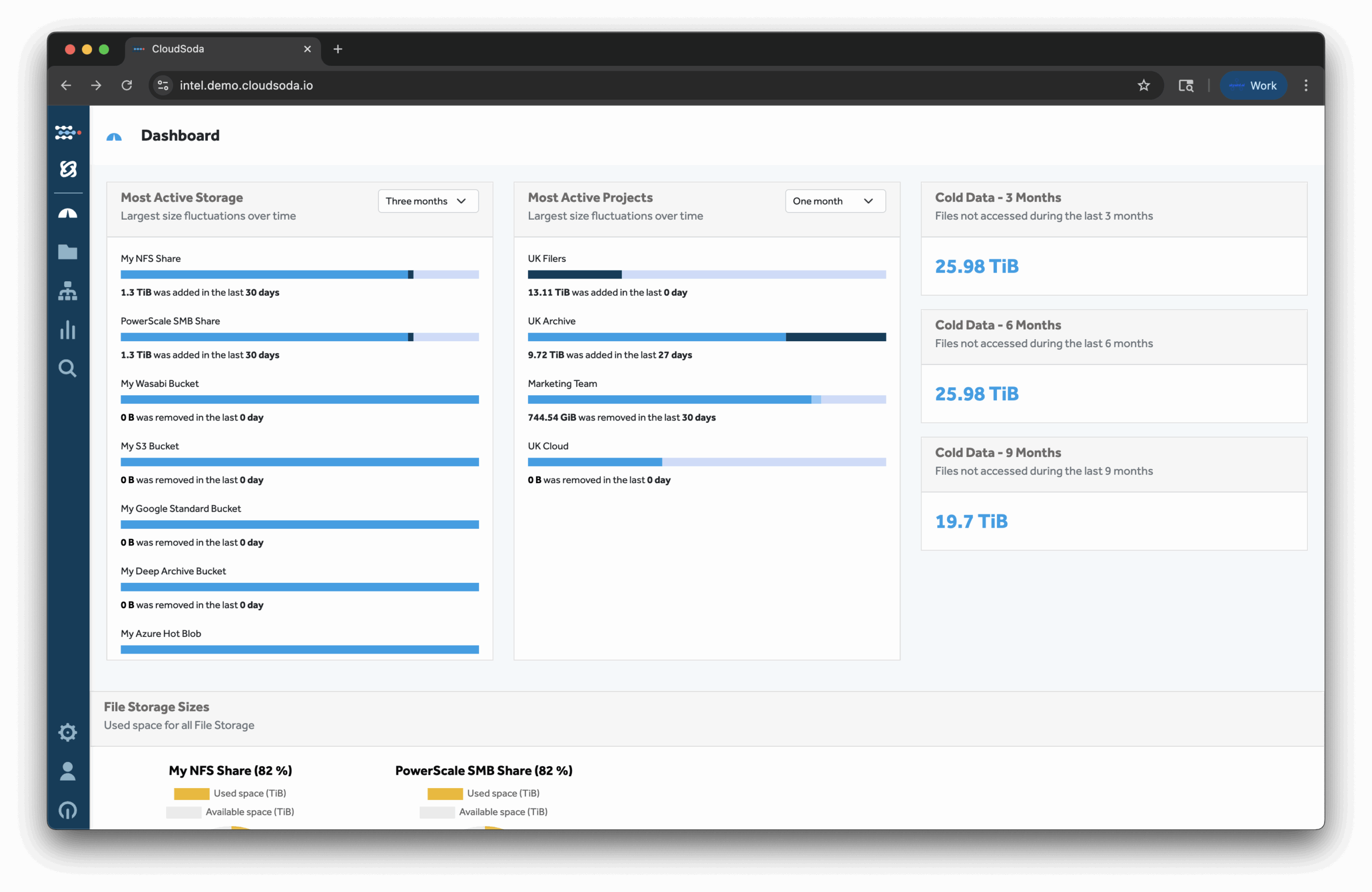Image resolution: width=1372 pixels, height=892 pixels.
Task: Click the 25.98 TiB 3 Months value
Action: [x=976, y=266]
